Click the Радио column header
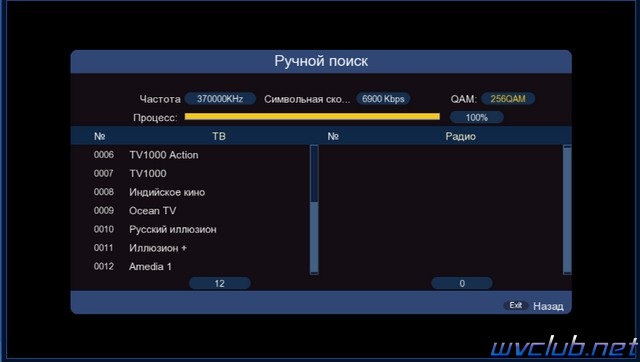 [x=460, y=136]
